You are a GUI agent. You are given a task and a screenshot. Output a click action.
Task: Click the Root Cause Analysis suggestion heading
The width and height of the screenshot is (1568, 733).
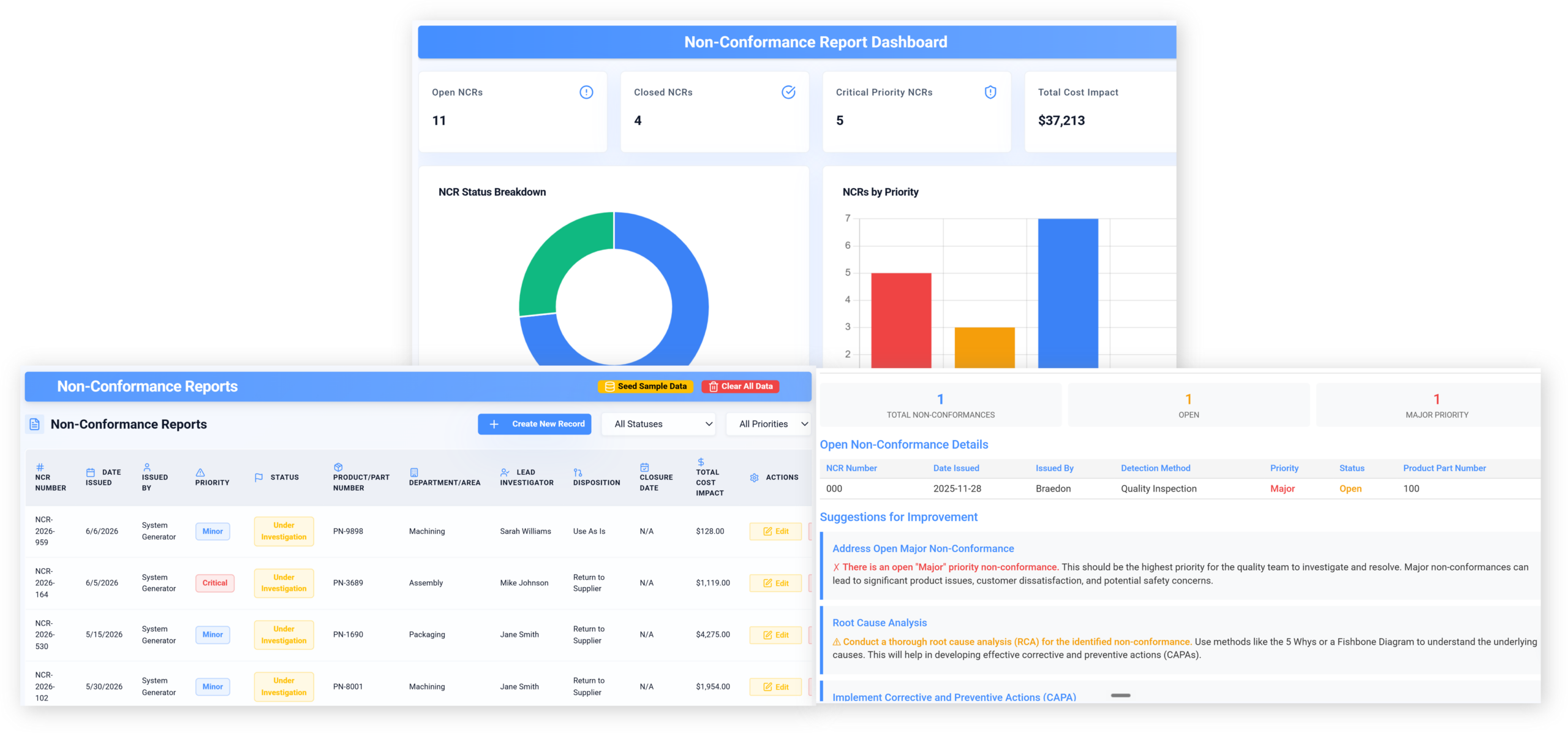pos(879,623)
